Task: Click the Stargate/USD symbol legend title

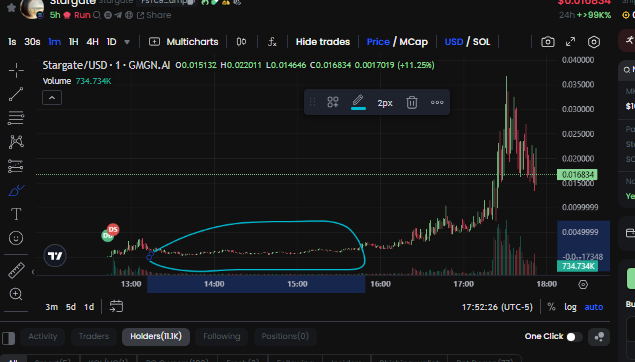Action: 107,65
